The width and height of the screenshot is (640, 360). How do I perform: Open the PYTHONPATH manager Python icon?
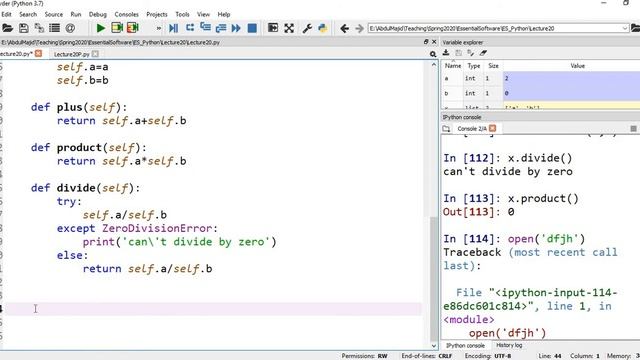tap(323, 28)
